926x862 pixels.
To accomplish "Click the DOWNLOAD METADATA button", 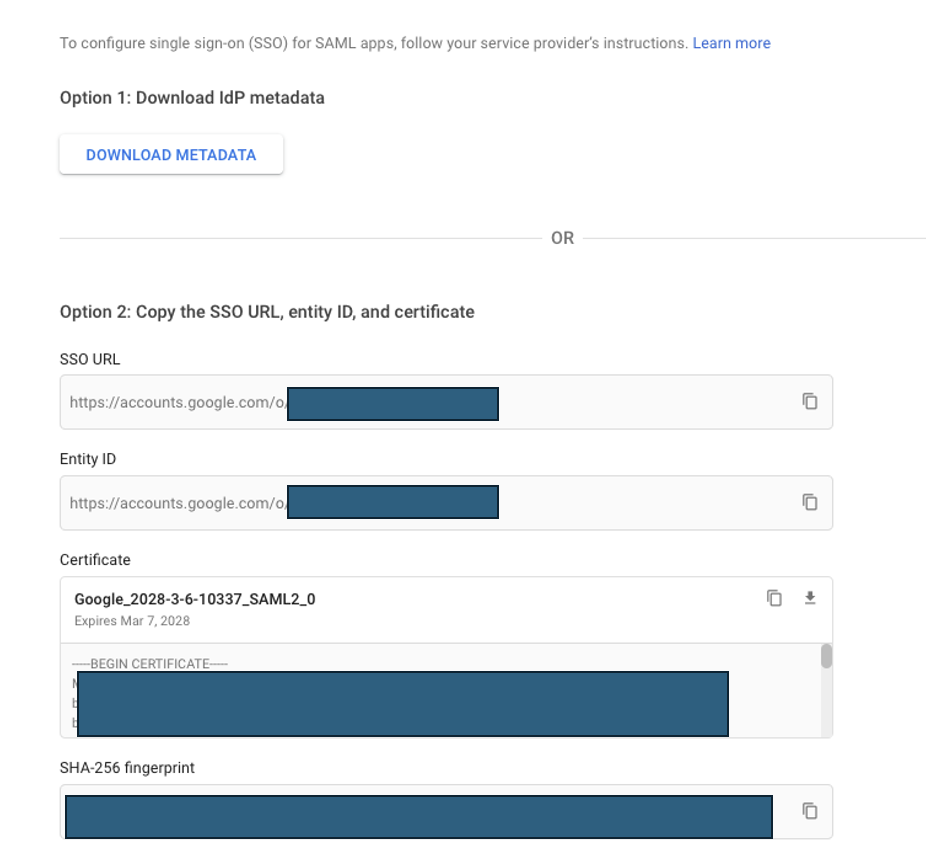I will [171, 155].
